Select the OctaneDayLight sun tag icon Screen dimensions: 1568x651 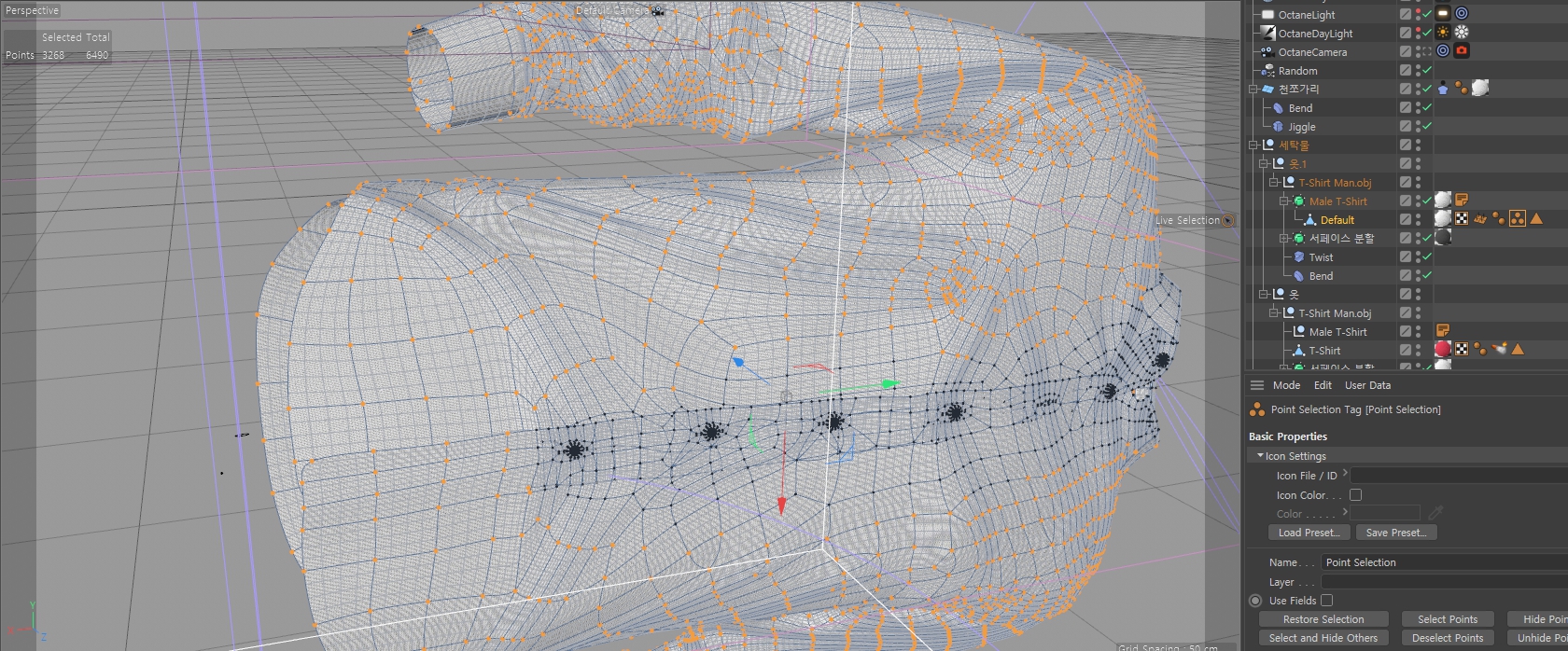pyautogui.click(x=1443, y=33)
